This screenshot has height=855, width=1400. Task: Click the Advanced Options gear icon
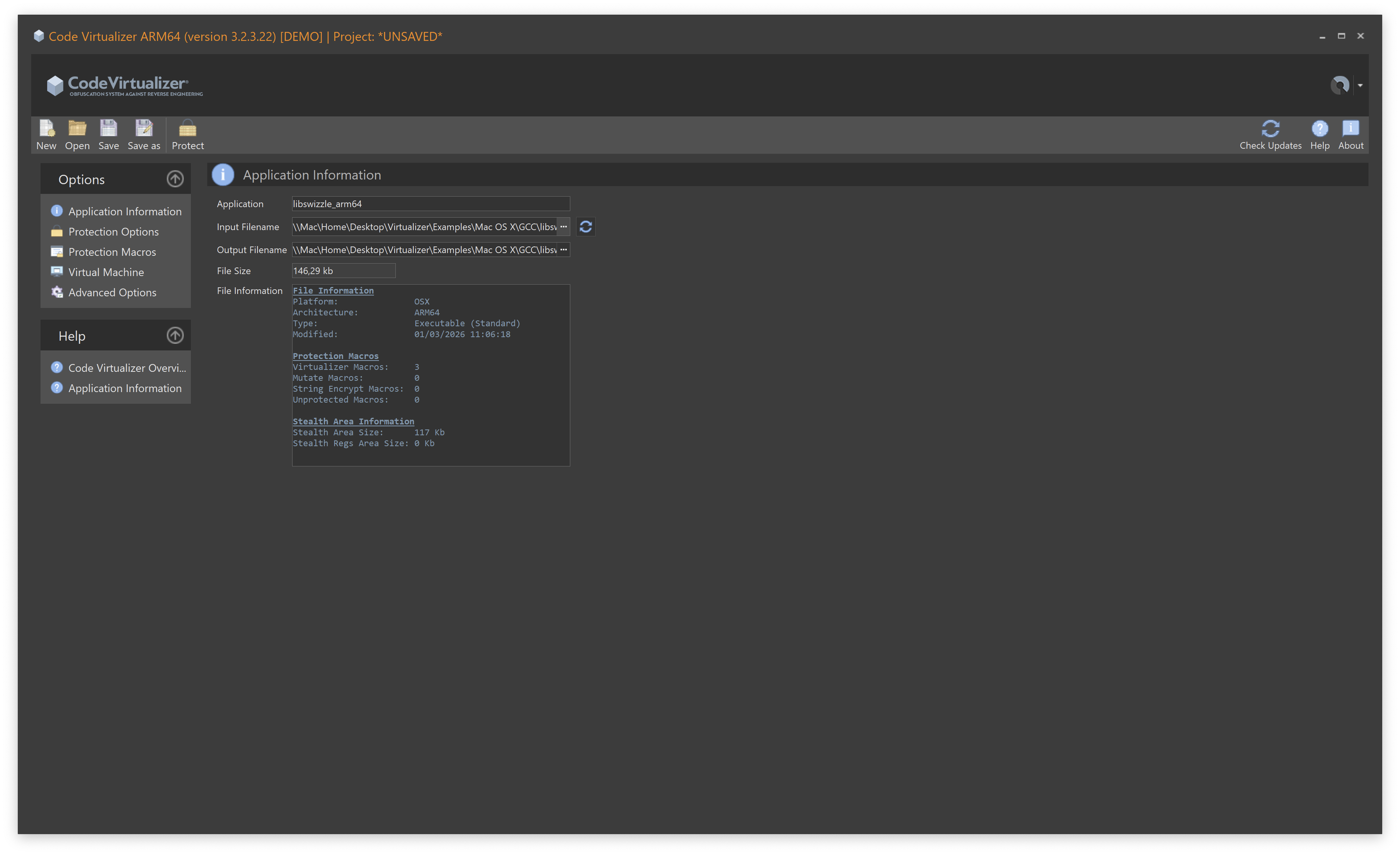coord(57,292)
